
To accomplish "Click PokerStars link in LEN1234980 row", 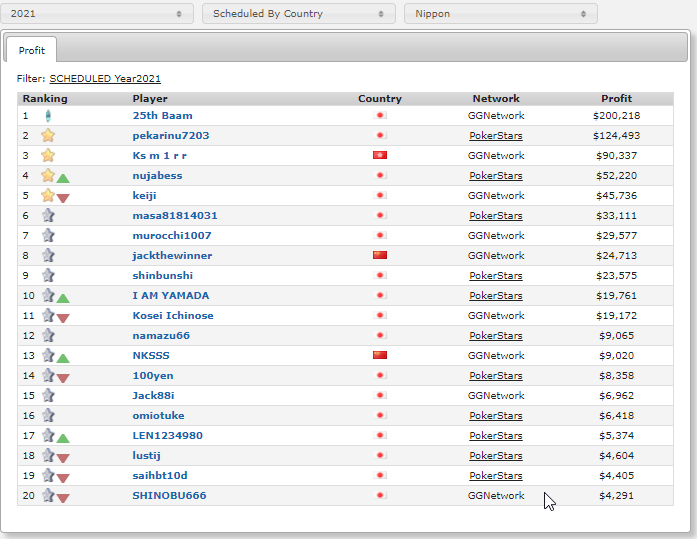I will [496, 435].
